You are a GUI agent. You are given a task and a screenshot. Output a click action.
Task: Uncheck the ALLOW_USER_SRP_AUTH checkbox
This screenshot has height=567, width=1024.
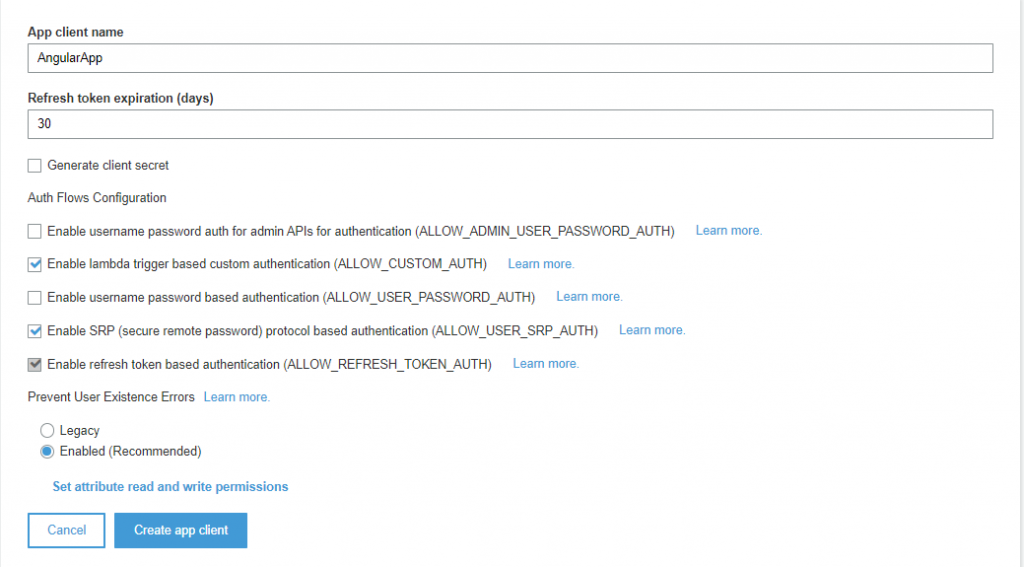35,331
